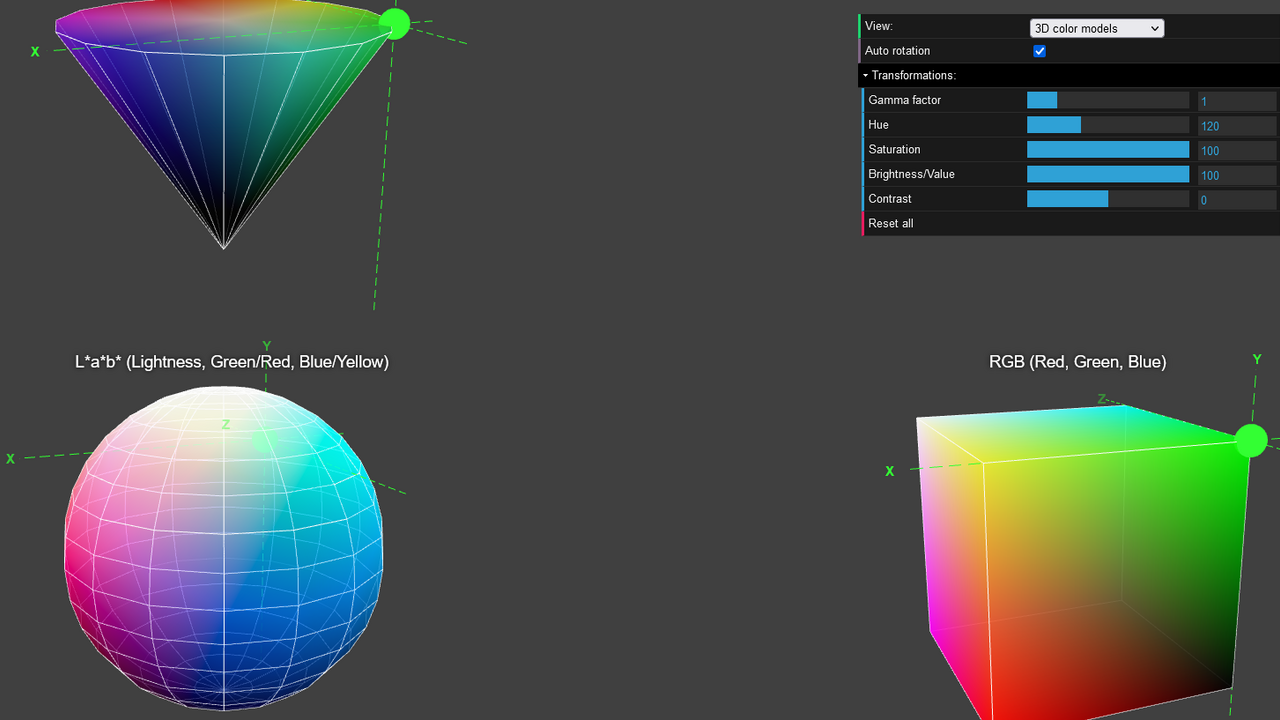Image resolution: width=1280 pixels, height=720 pixels.
Task: Click the Hue slider bar
Action: coord(1107,125)
